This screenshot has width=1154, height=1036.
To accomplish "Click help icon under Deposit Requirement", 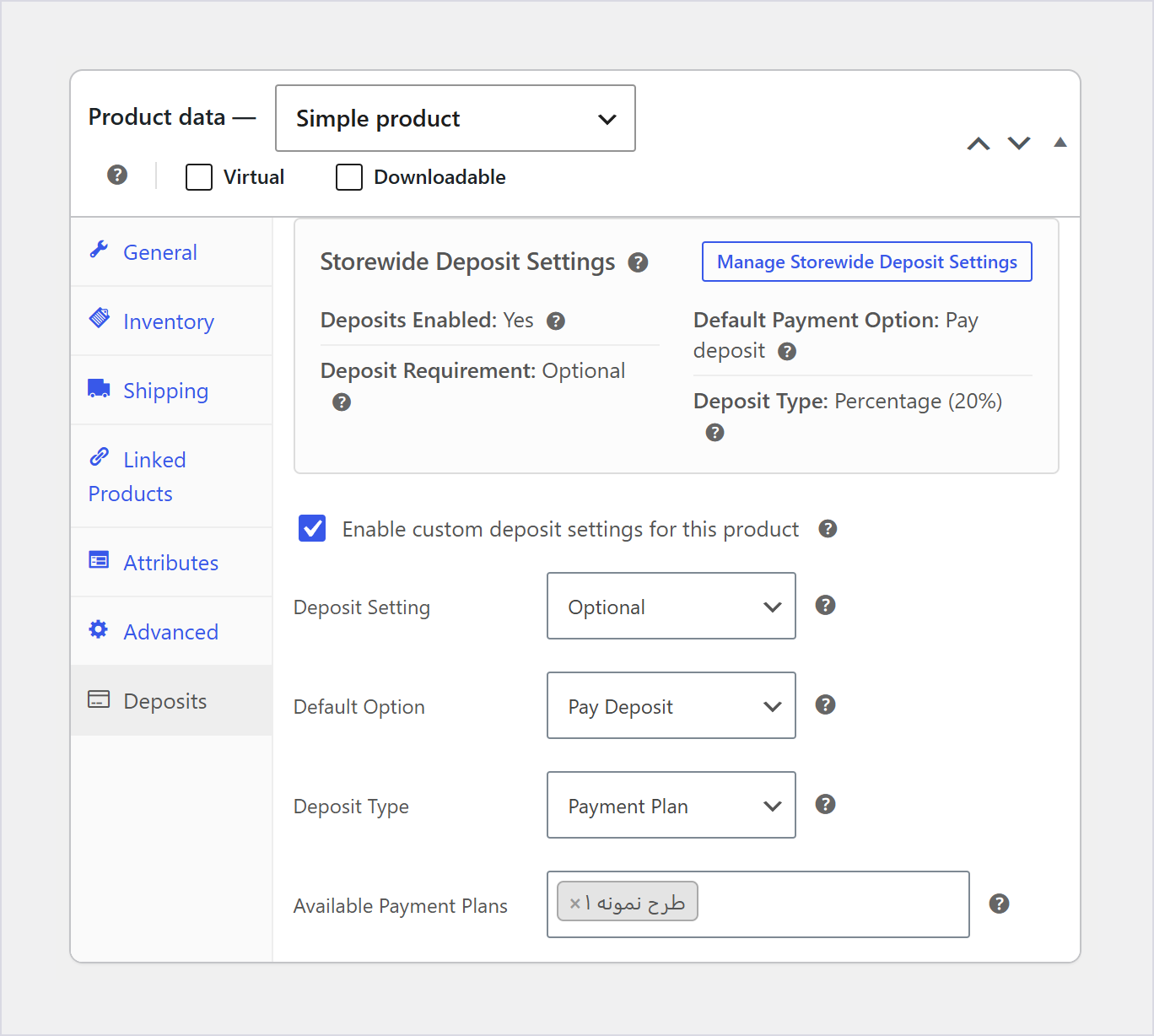I will click(x=342, y=402).
